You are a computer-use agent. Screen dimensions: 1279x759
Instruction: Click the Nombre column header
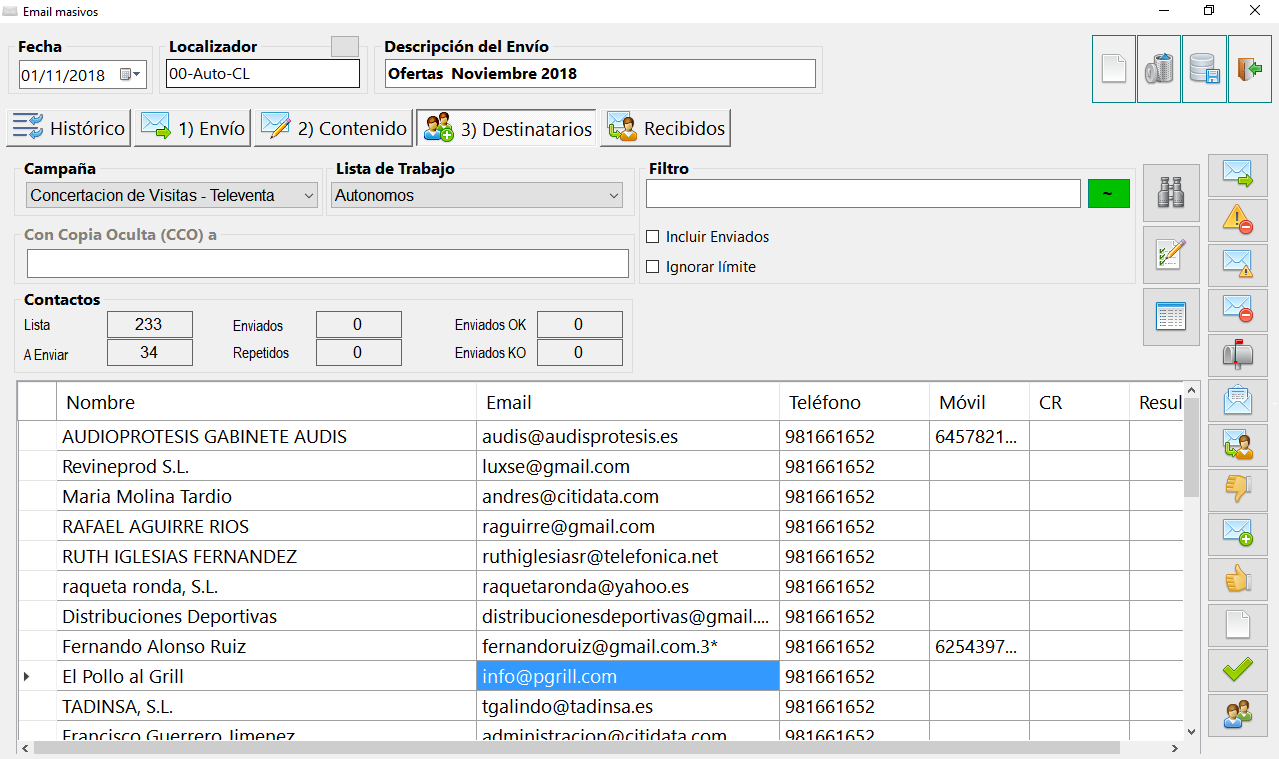(x=266, y=403)
